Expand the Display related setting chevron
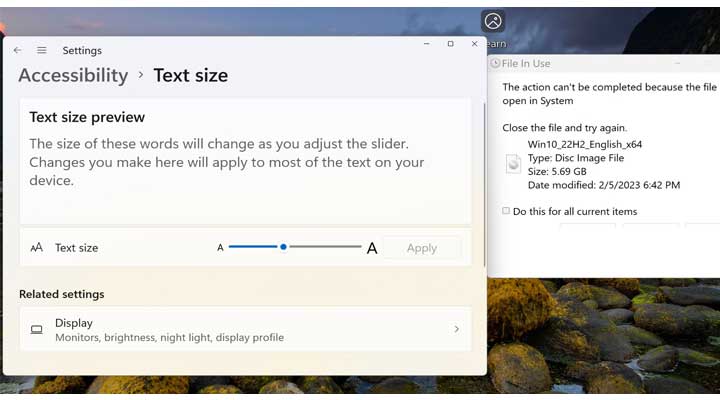Image resolution: width=720 pixels, height=400 pixels. tap(456, 329)
